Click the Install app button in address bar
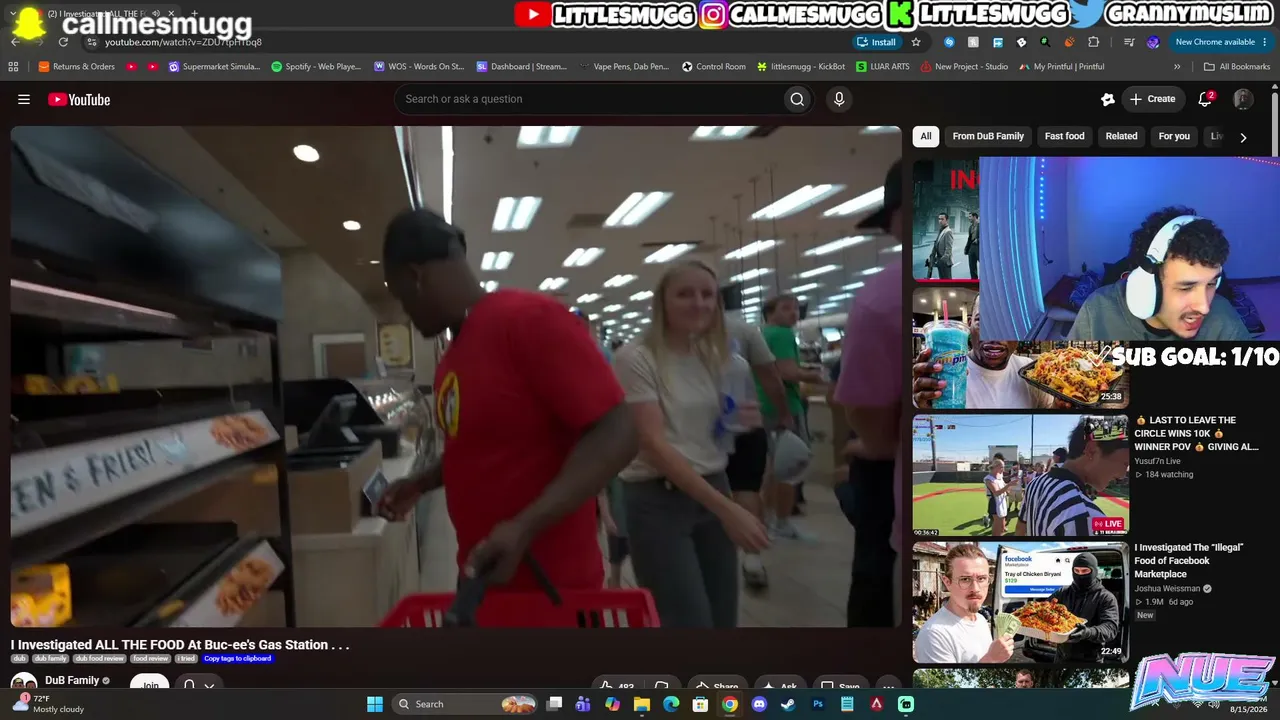The image size is (1280, 720). (876, 42)
